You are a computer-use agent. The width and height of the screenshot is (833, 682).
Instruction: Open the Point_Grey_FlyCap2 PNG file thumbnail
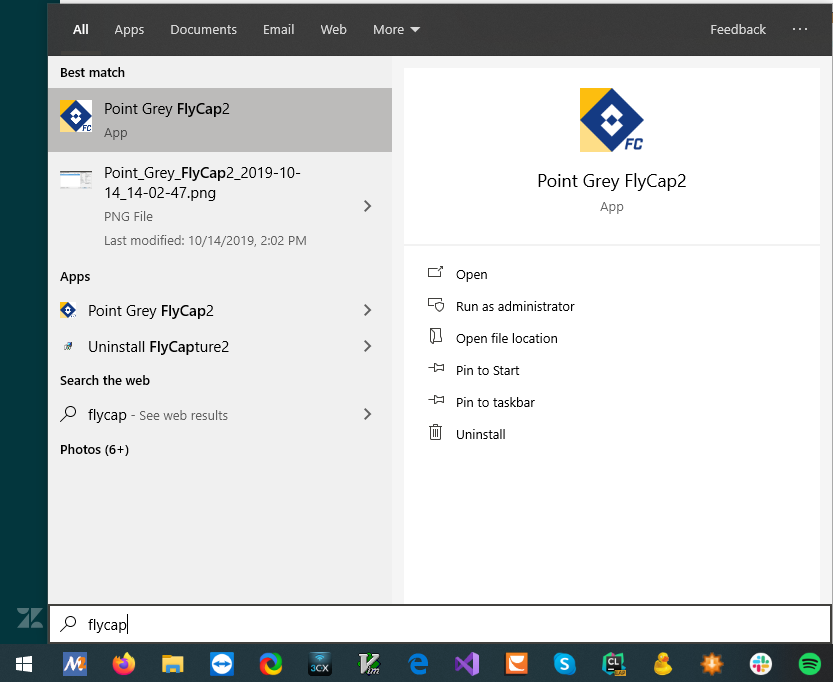tap(76, 180)
